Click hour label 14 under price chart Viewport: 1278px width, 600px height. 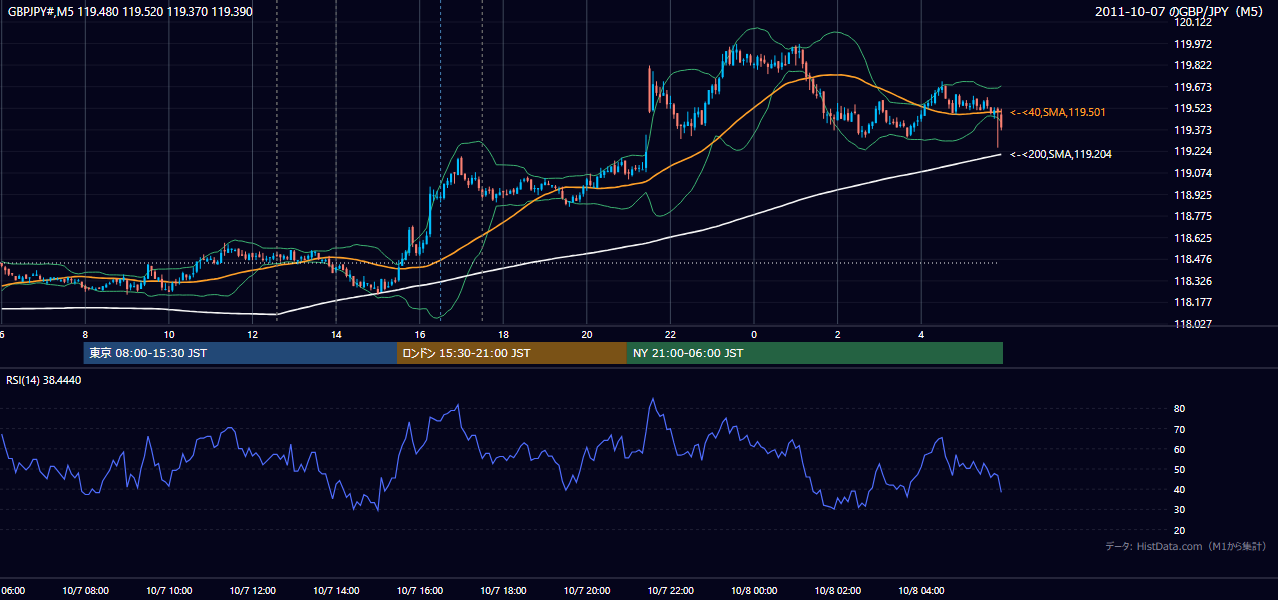click(336, 335)
